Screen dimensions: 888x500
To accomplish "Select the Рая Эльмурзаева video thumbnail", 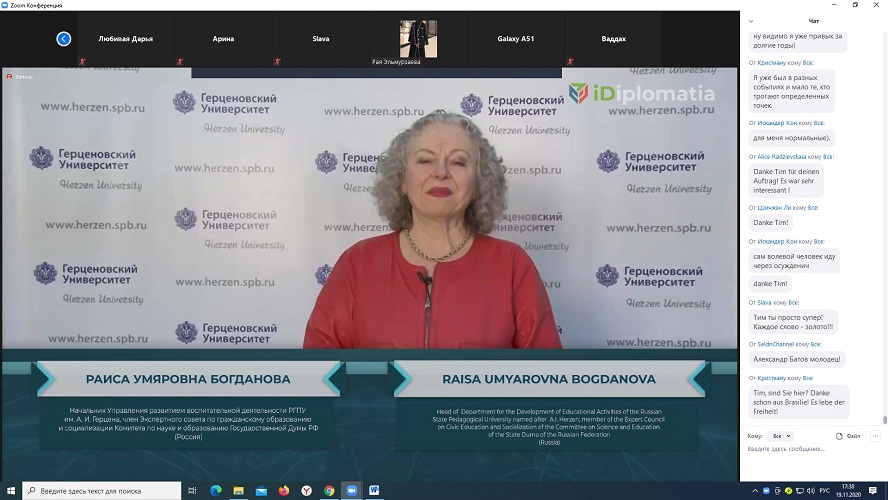I will [418, 40].
